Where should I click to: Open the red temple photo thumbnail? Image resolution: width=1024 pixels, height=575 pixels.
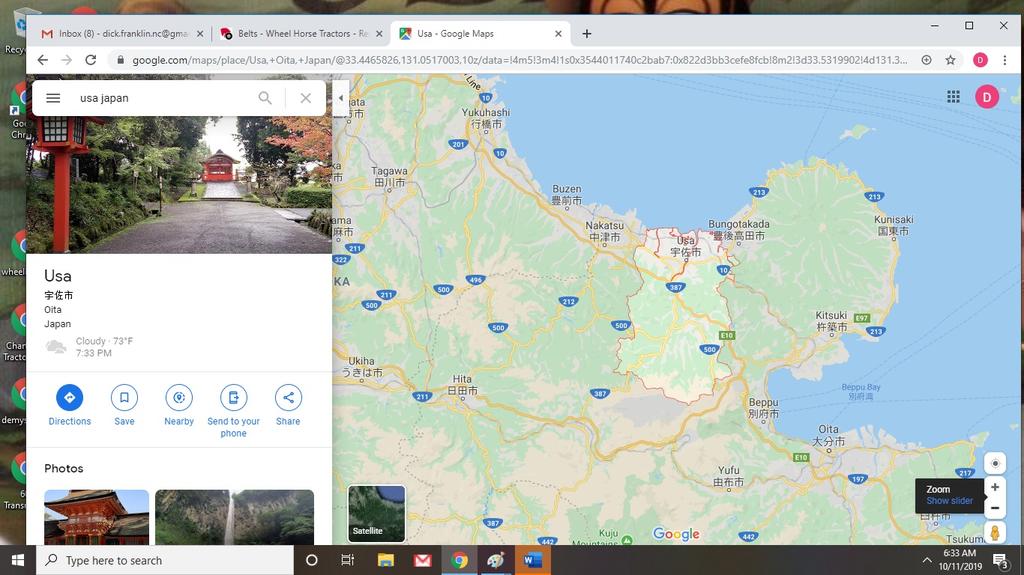tap(97, 517)
